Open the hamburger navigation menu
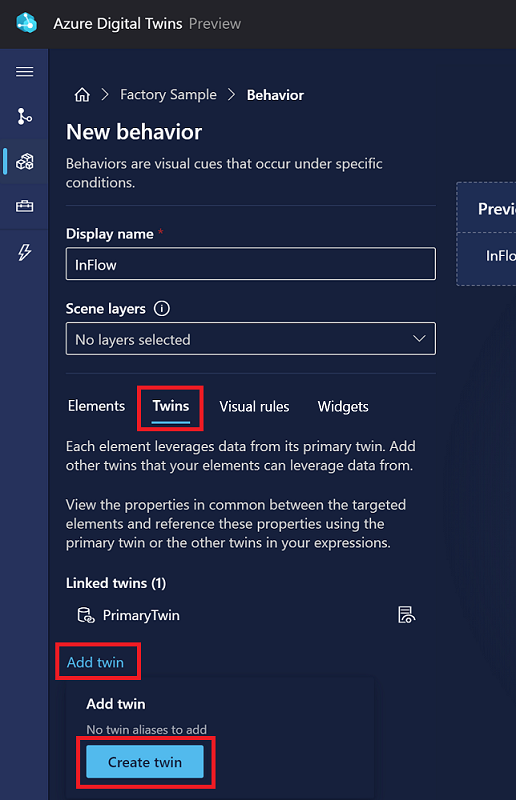516x800 pixels. pyautogui.click(x=24, y=71)
